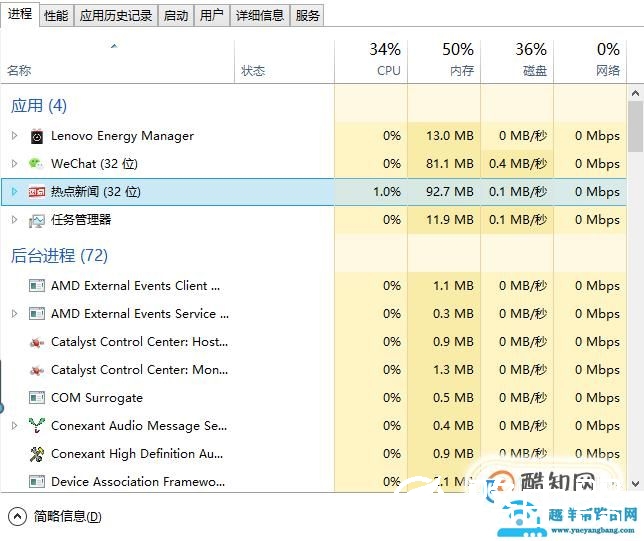Image resolution: width=644 pixels, height=541 pixels.
Task: Click the 92.7 MB memory value
Action: pyautogui.click(x=450, y=192)
